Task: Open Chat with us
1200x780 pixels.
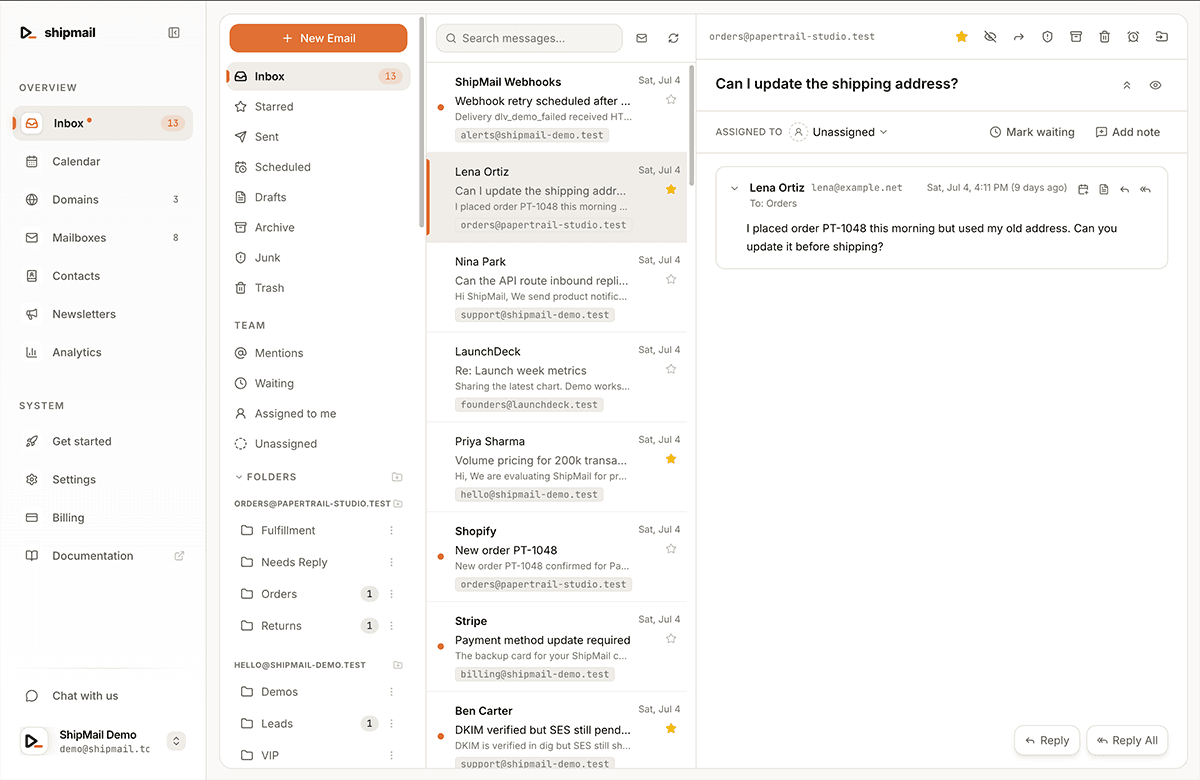Action: [x=104, y=696]
